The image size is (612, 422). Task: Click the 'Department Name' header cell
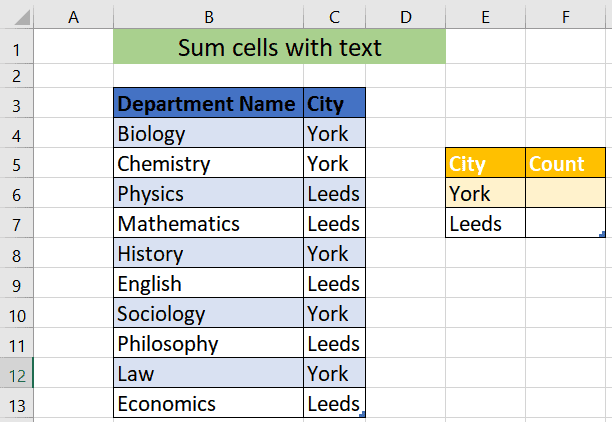(x=208, y=103)
